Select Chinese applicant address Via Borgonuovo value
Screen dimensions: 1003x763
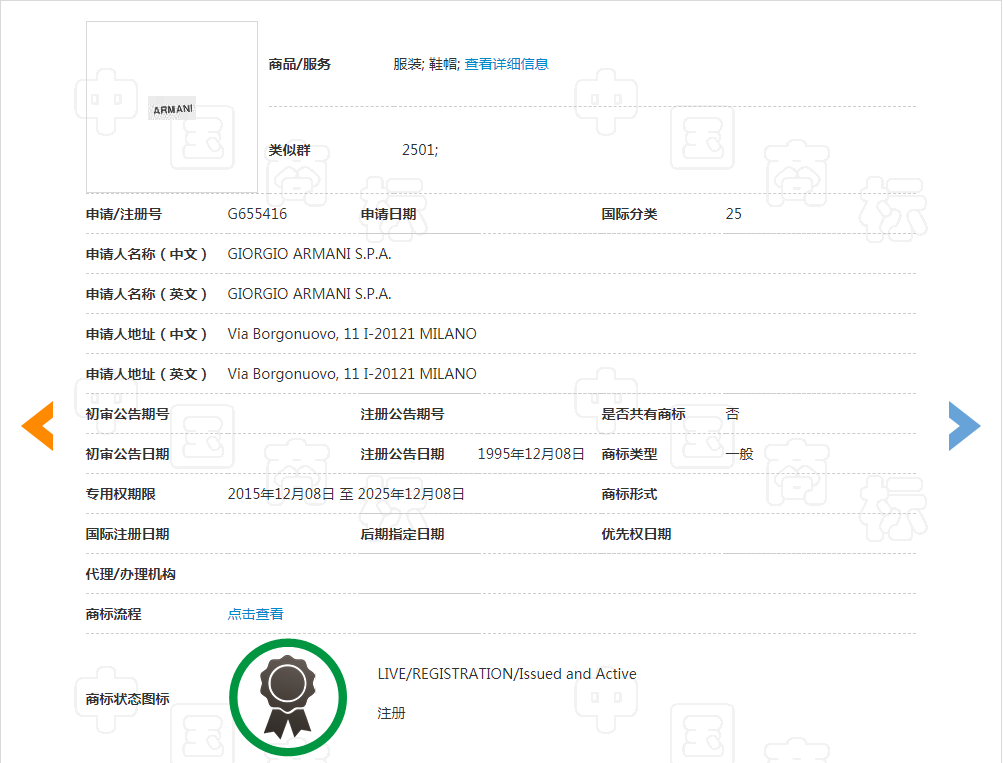click(352, 334)
